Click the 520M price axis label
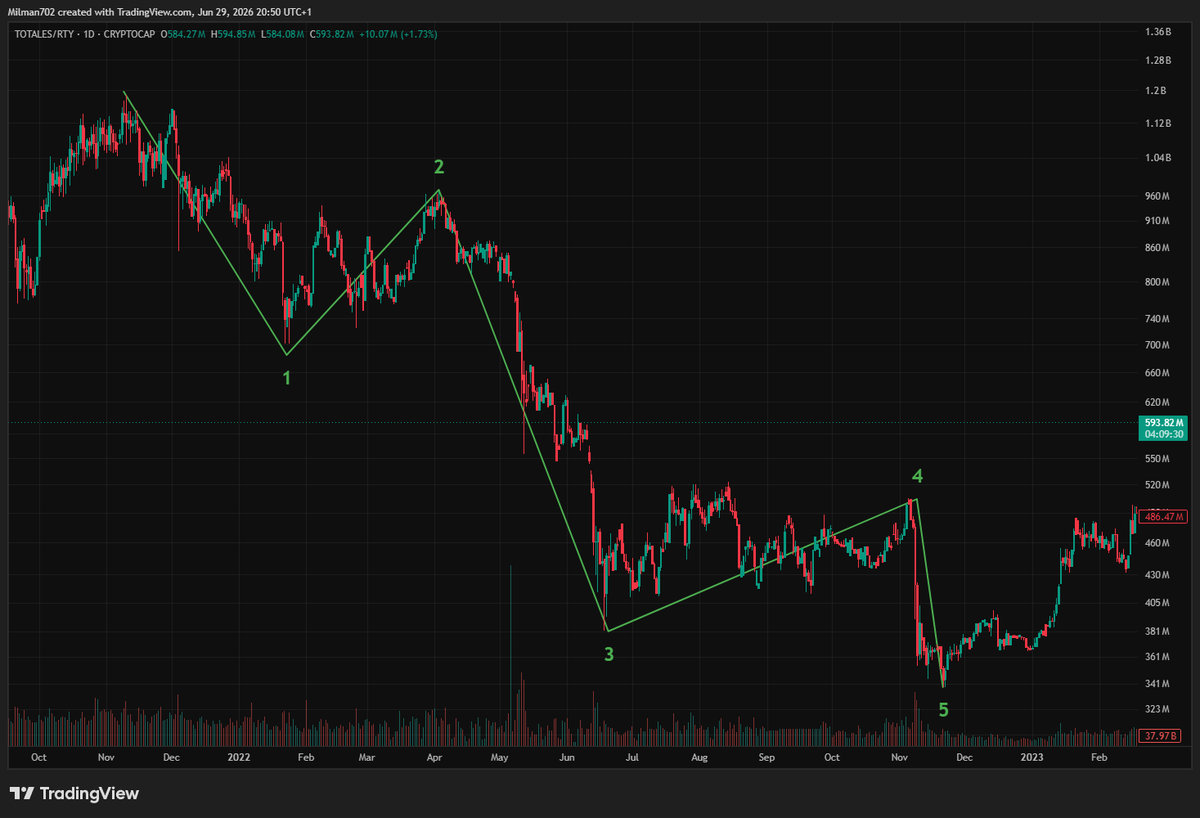This screenshot has width=1200, height=818. click(1158, 485)
